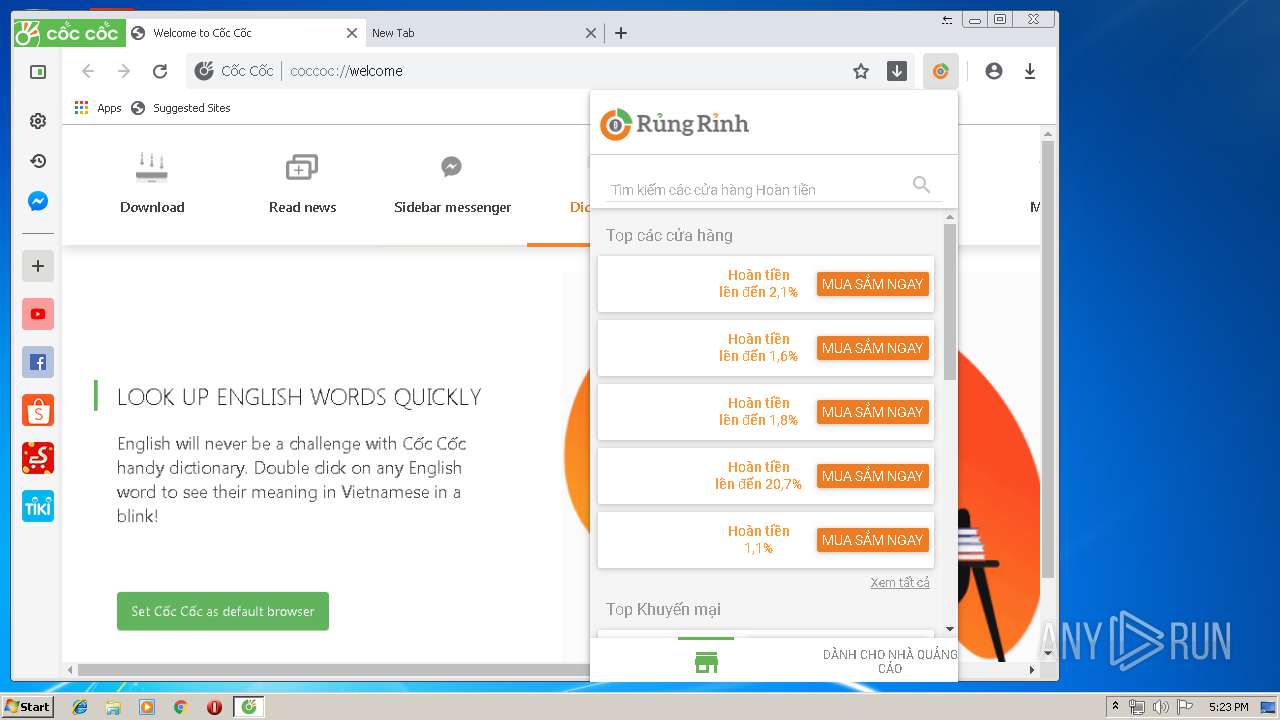Open Chrome from the taskbar
This screenshot has width=1280, height=720.
tap(181, 707)
